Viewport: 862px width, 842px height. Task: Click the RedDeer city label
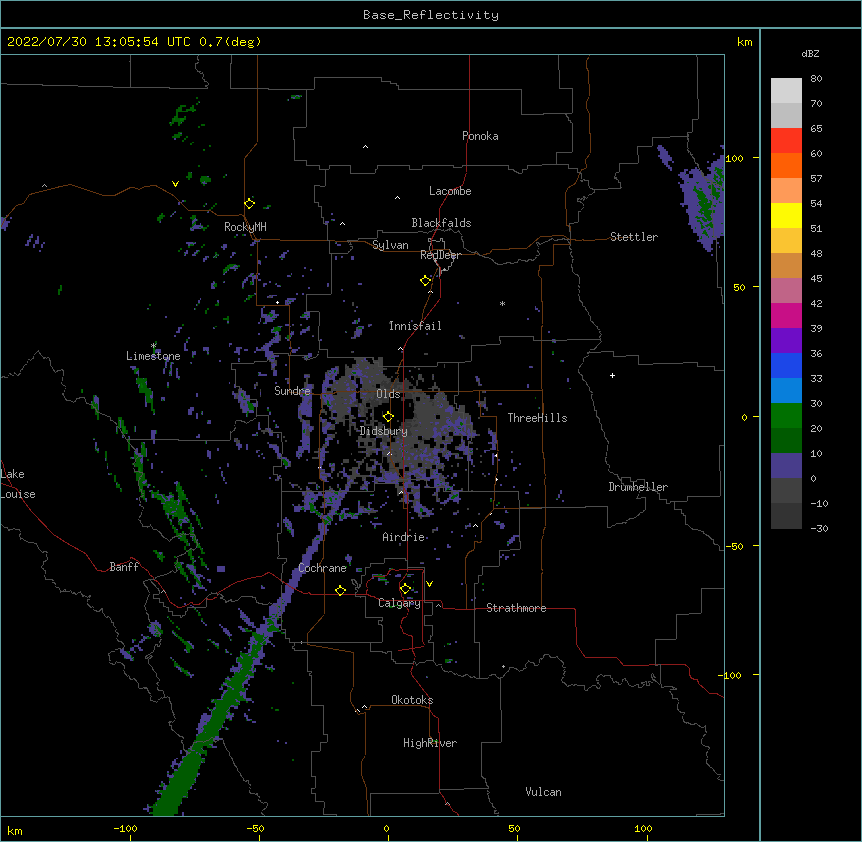[440, 255]
